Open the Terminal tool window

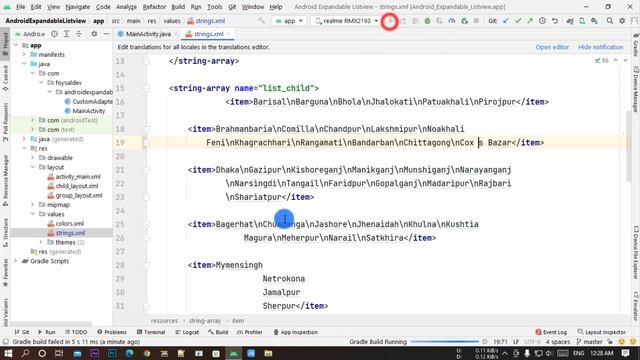click(151, 332)
